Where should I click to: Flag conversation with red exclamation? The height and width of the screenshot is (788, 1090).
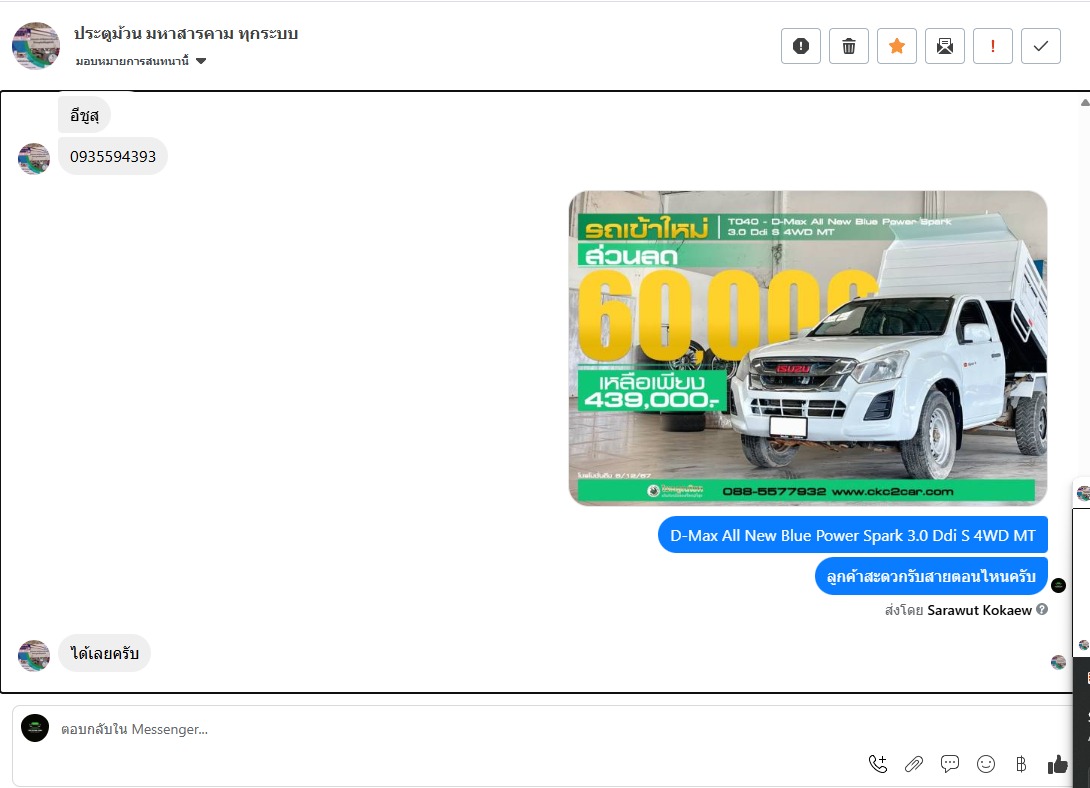(993, 46)
